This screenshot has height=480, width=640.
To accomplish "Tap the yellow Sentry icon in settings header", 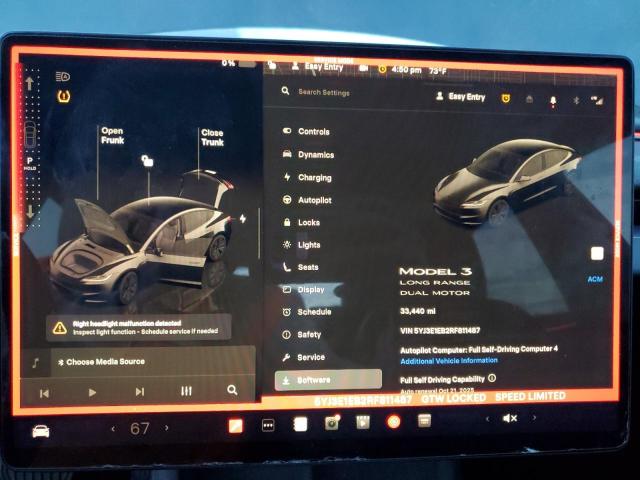I will pos(506,98).
